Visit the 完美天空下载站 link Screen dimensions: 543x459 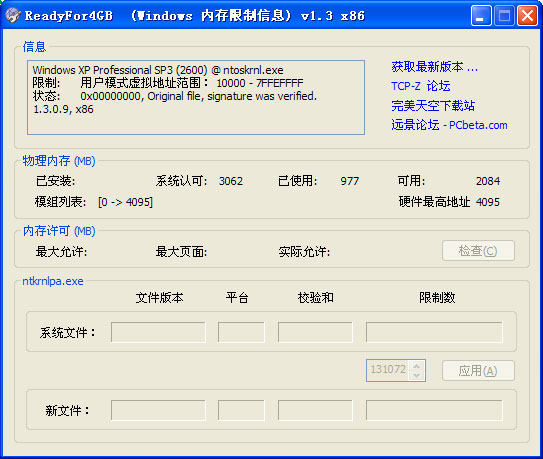(433, 106)
